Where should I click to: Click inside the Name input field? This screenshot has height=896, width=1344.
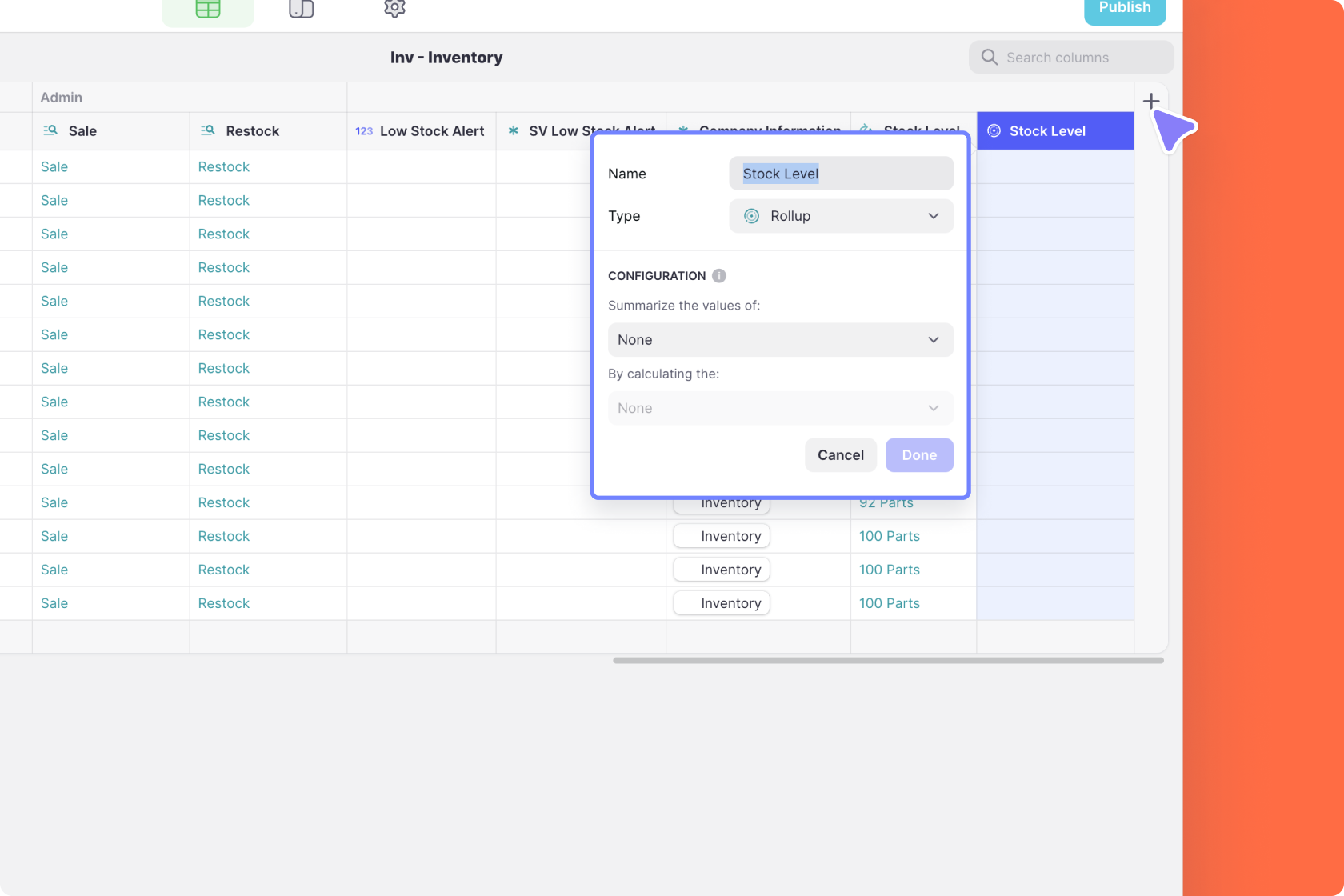coord(840,173)
